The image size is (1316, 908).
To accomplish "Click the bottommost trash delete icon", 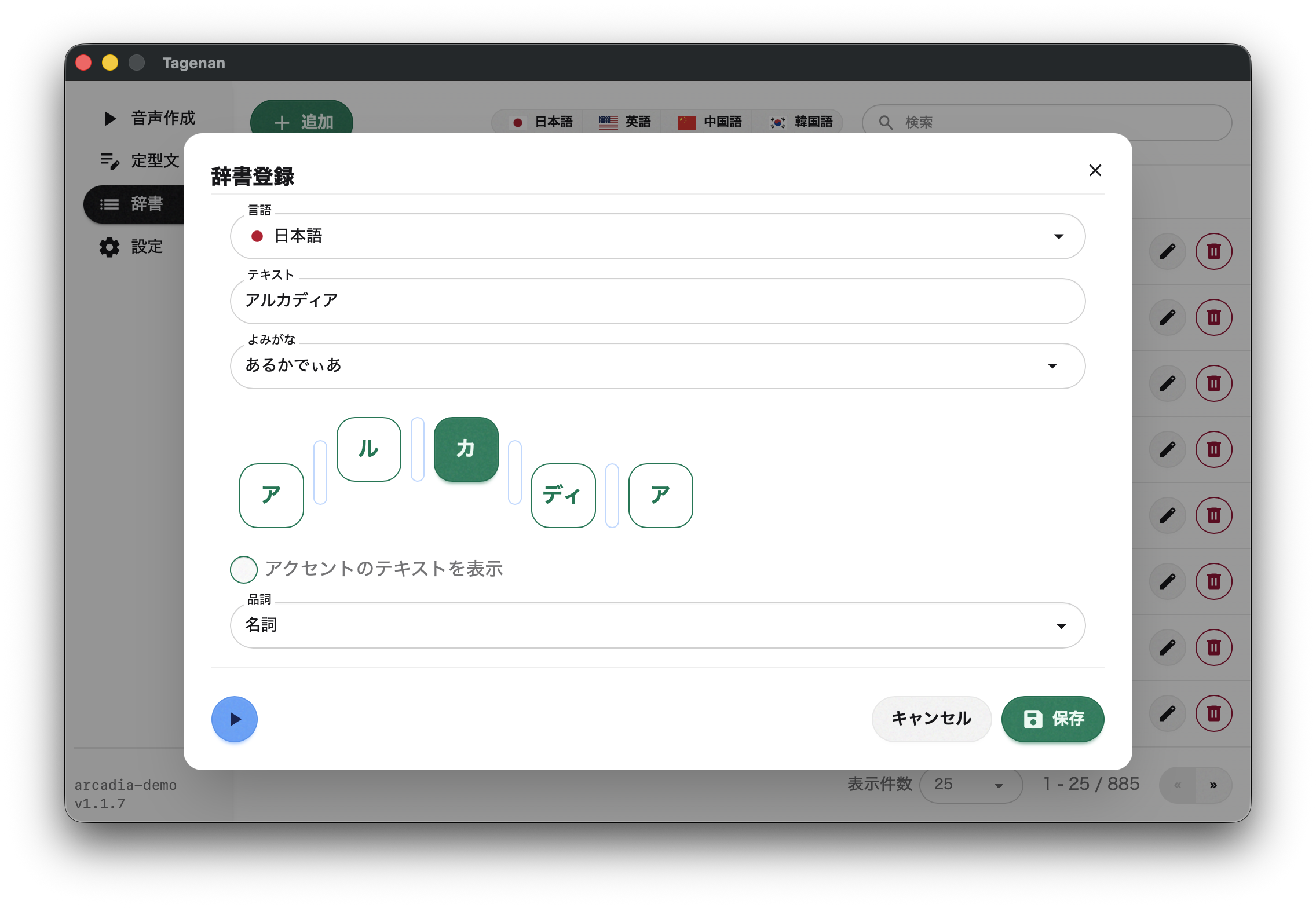I will pyautogui.click(x=1213, y=713).
